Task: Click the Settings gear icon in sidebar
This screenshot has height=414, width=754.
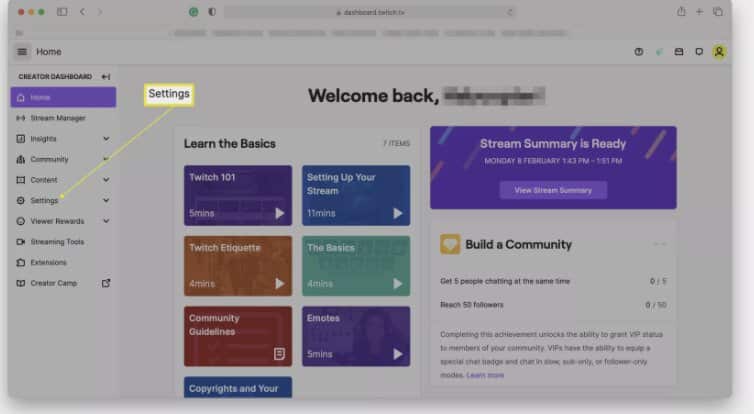Action: [21, 201]
